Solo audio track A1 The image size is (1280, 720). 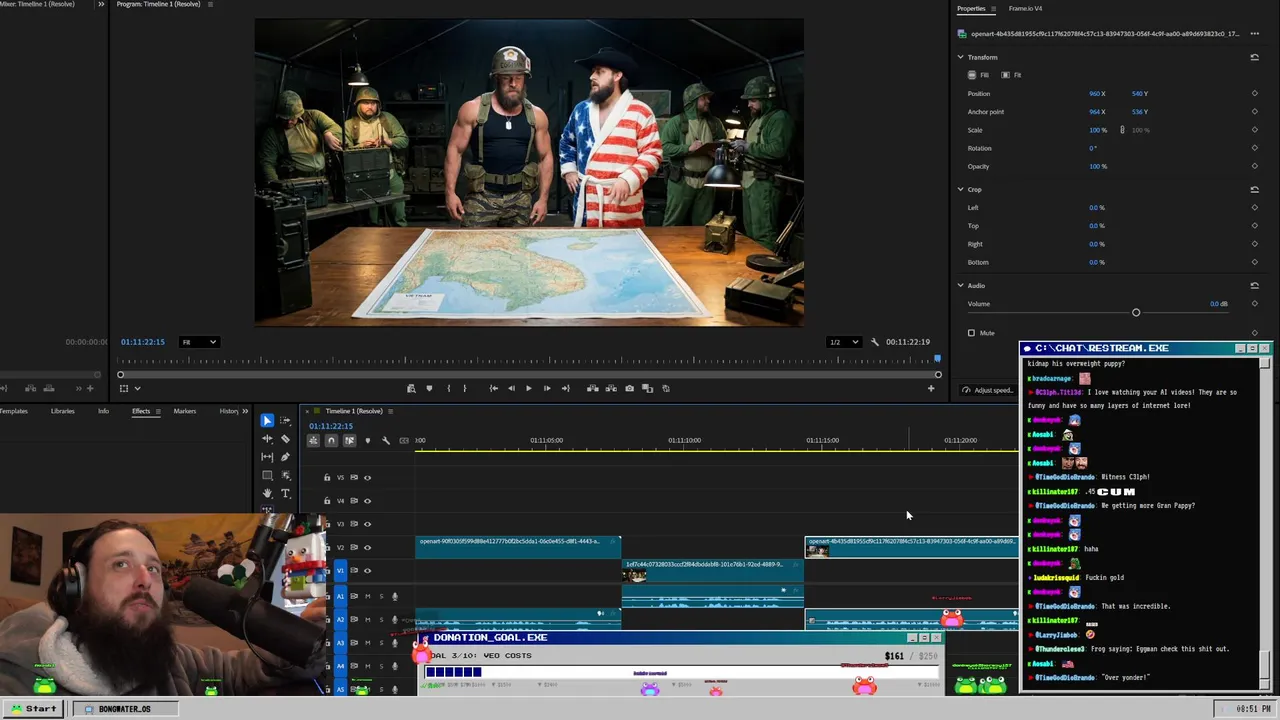pos(381,596)
